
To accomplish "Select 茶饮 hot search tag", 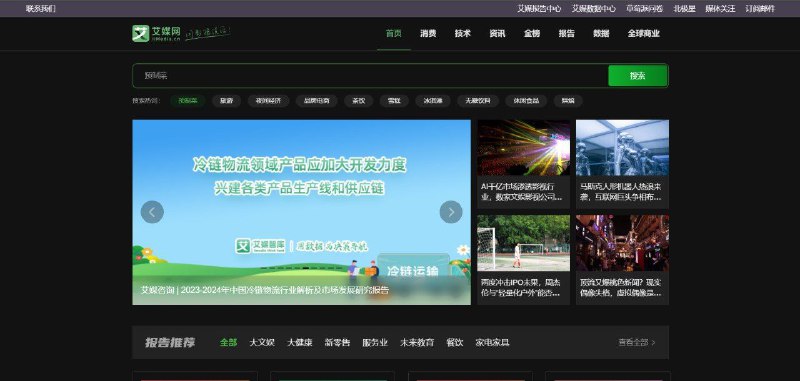I will point(359,101).
